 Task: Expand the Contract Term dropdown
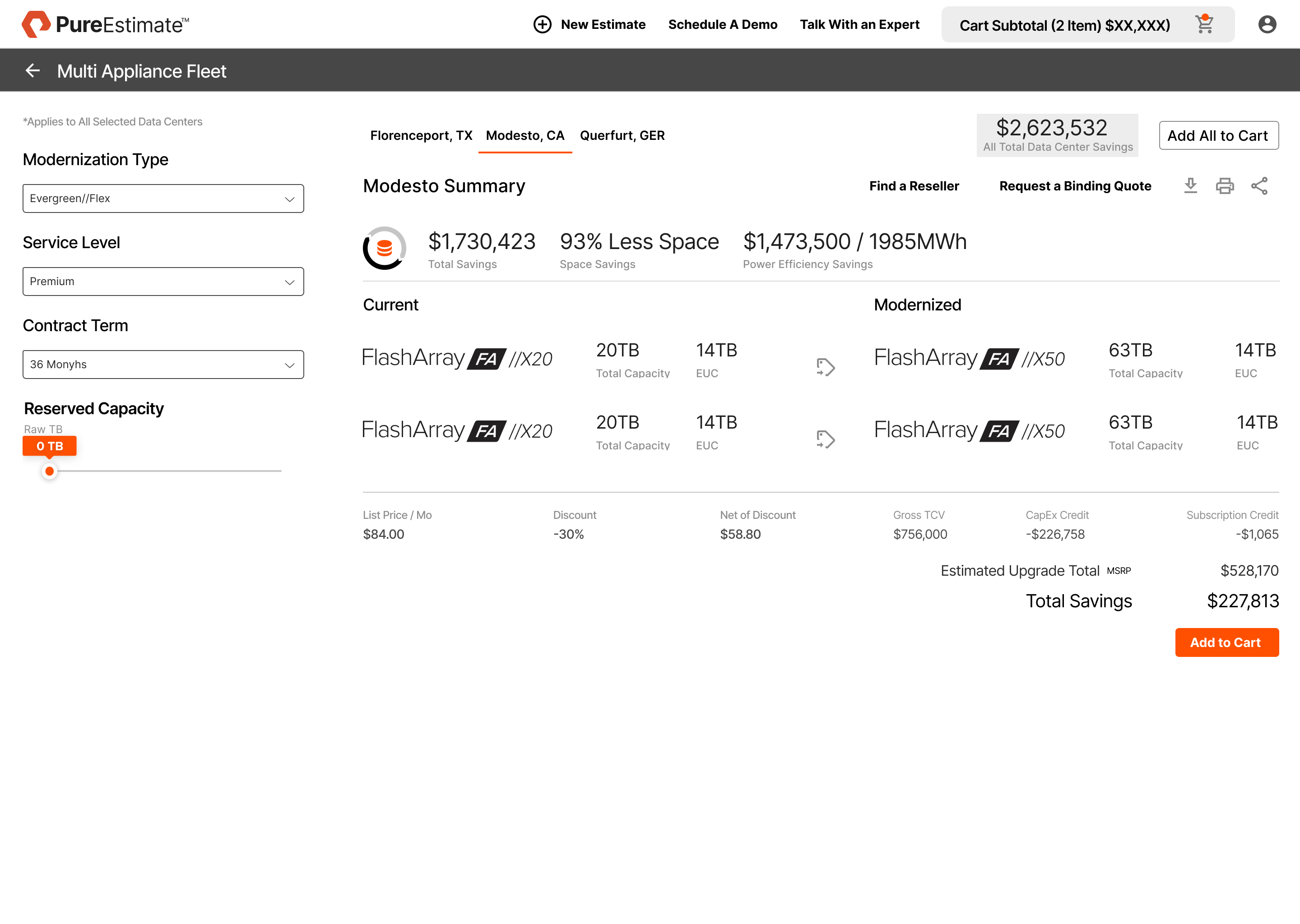point(163,365)
